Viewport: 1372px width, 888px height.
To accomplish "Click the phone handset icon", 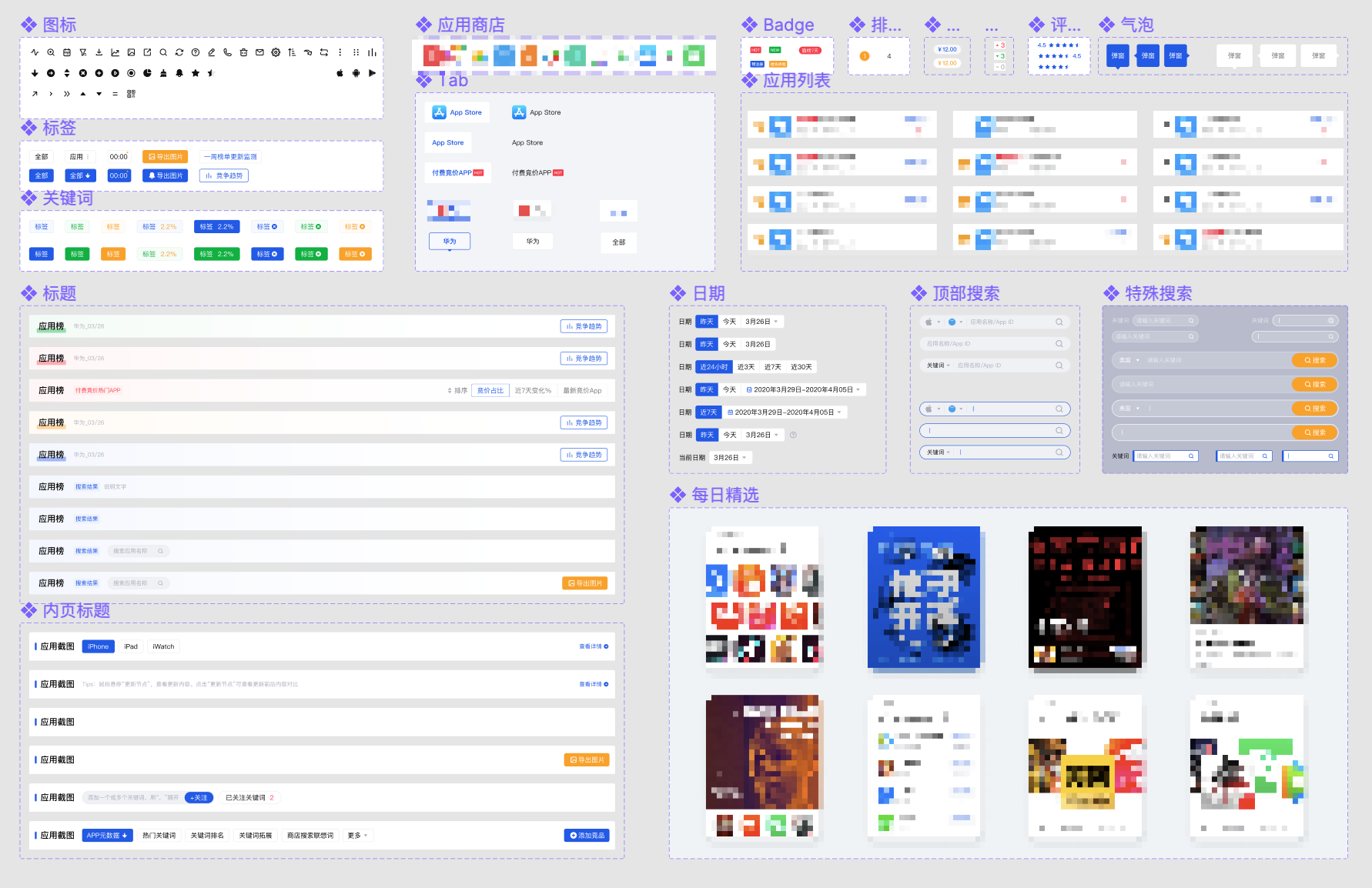I will [x=228, y=52].
